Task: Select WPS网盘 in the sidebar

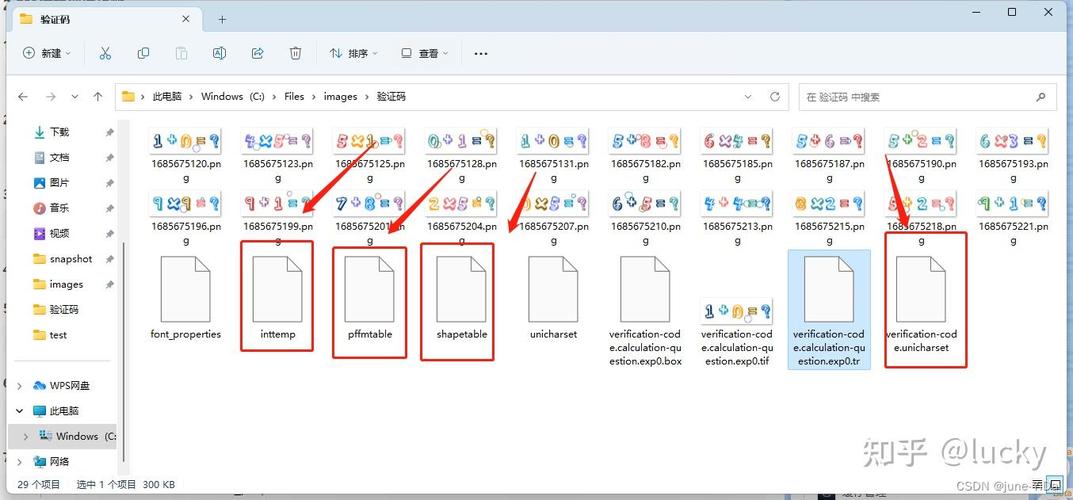Action: click(x=69, y=386)
